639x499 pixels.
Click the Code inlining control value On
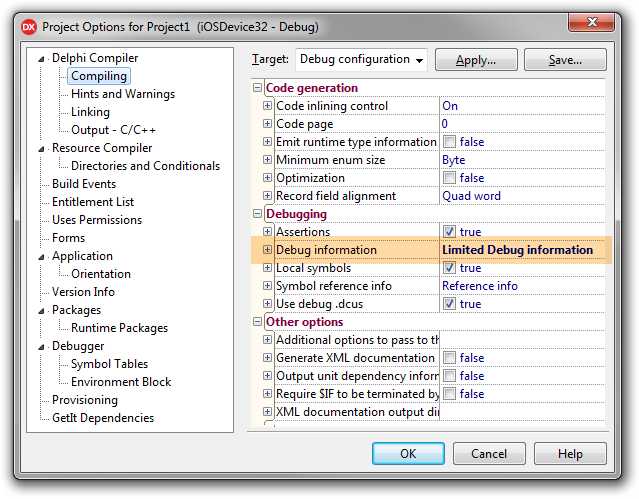point(450,106)
